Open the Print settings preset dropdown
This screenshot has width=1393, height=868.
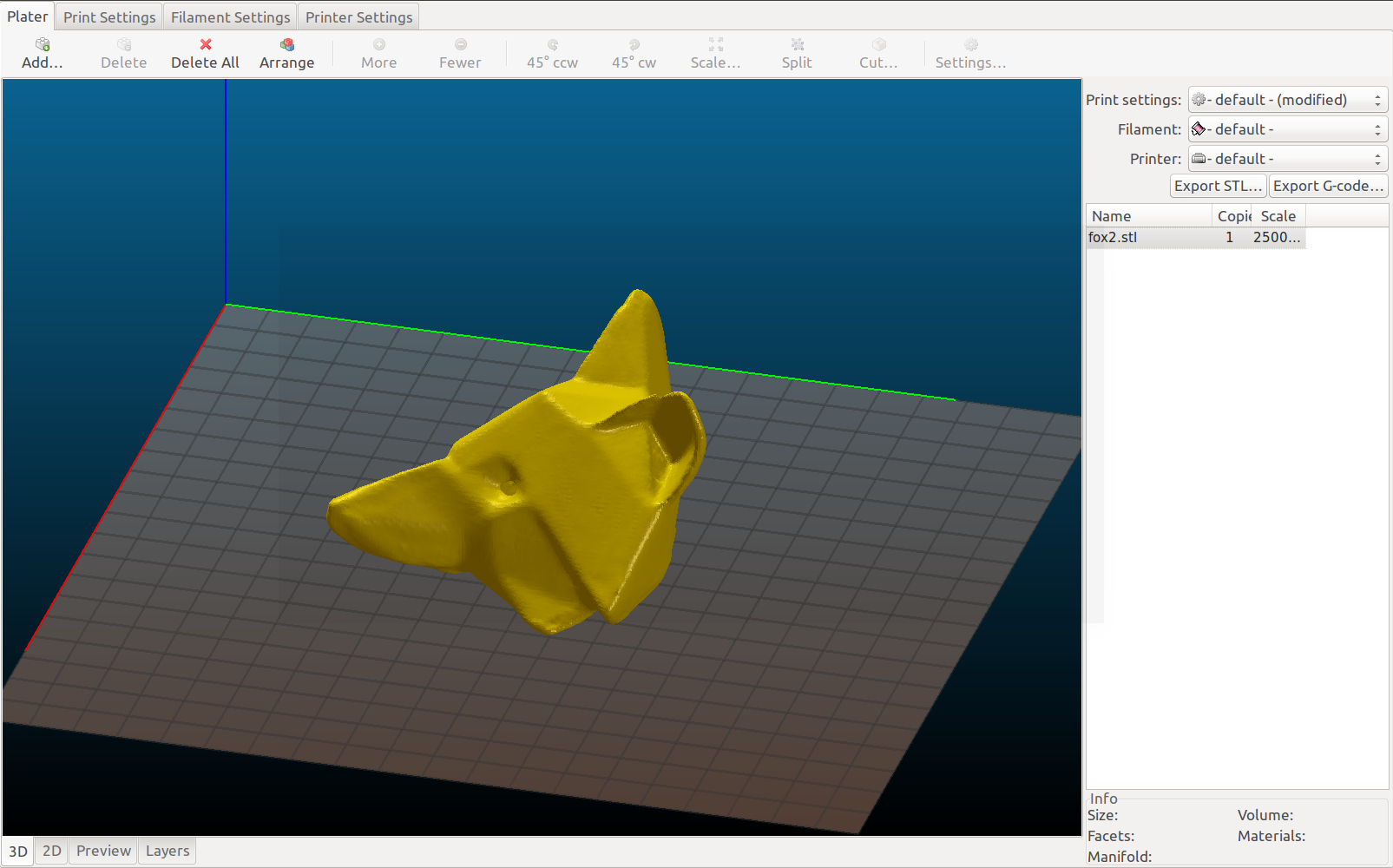click(x=1288, y=100)
